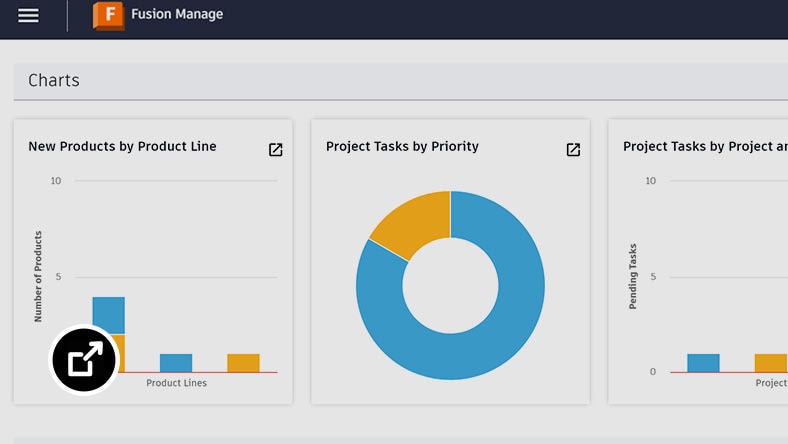Click the Pending Tasks axis label

633,276
